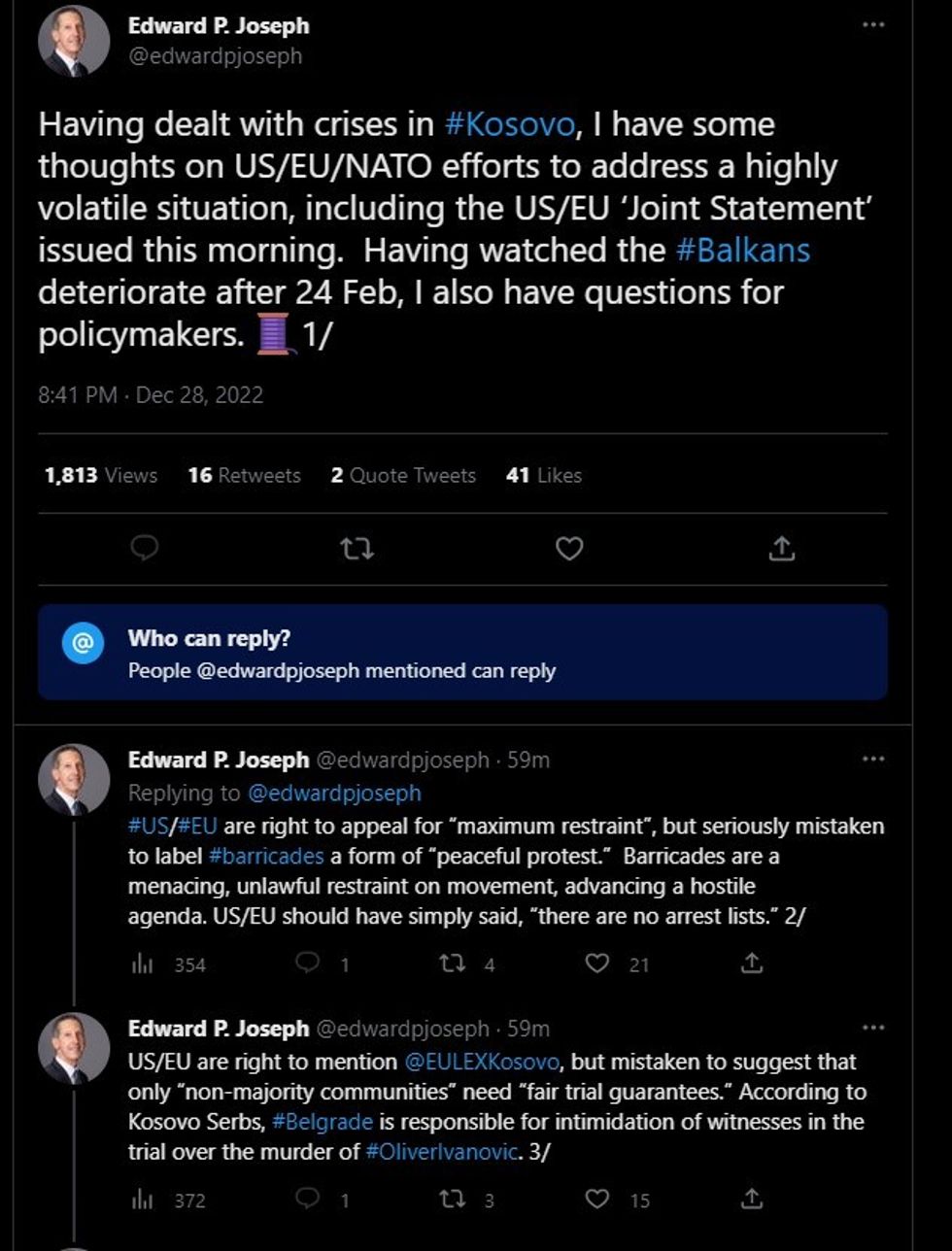
Task: Show the 2 Quote Tweets
Action: (x=403, y=475)
